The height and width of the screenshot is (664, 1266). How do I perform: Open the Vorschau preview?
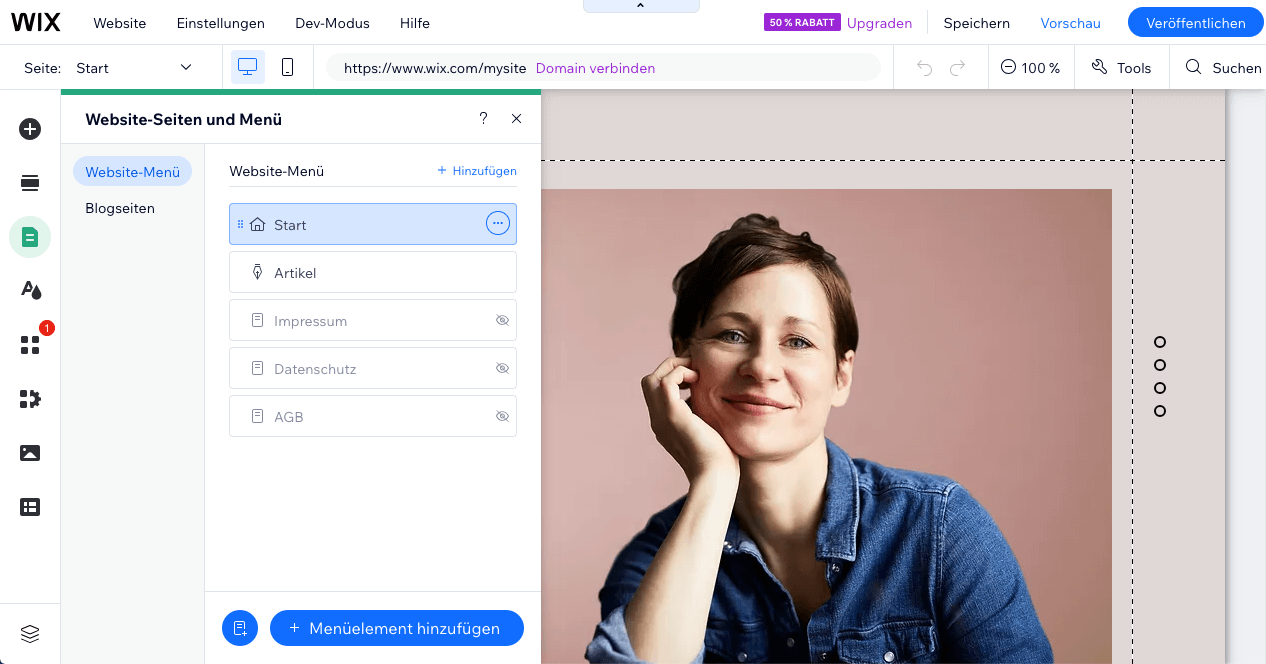[1070, 23]
